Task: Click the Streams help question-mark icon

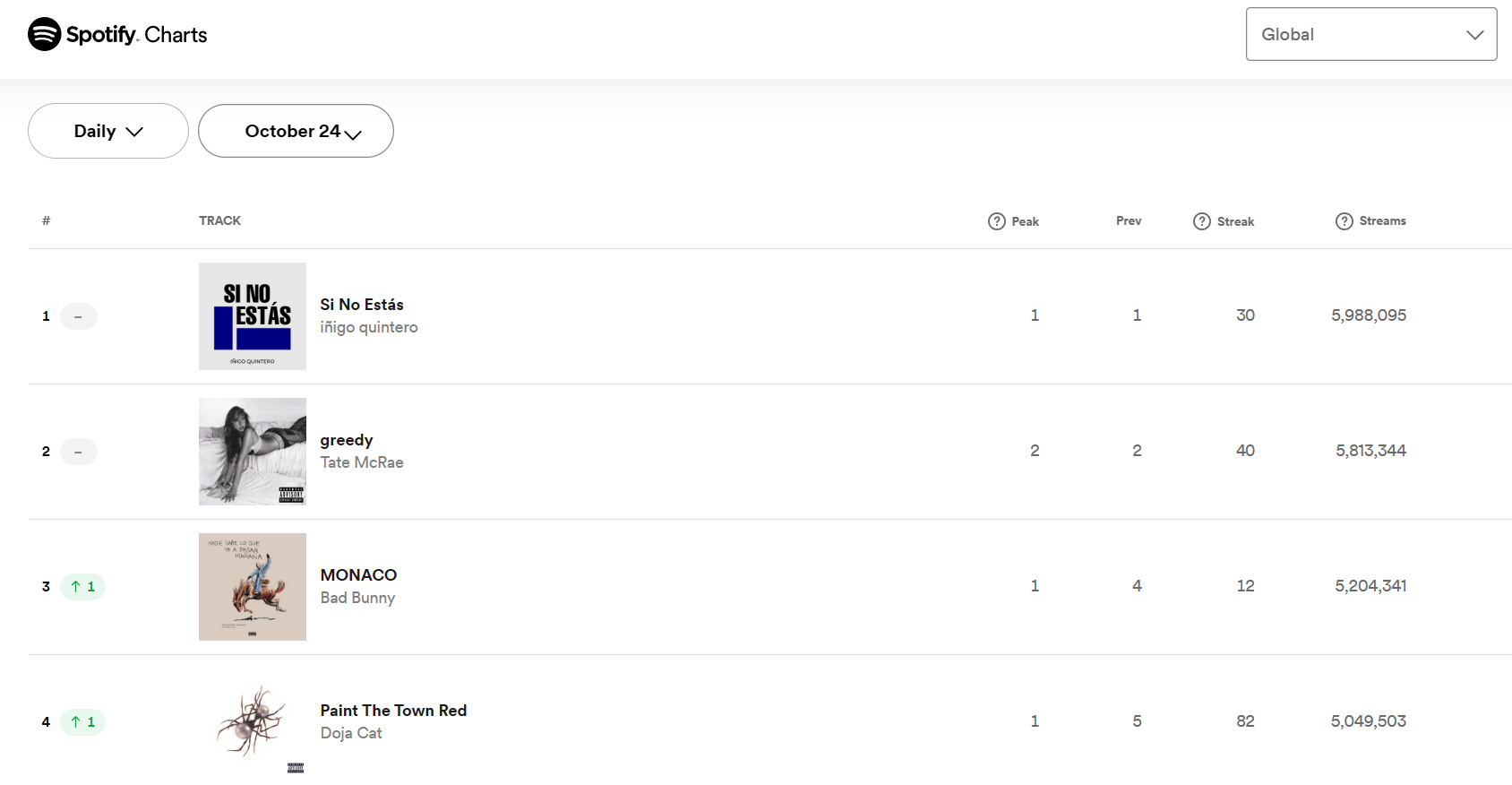Action: pos(1344,221)
